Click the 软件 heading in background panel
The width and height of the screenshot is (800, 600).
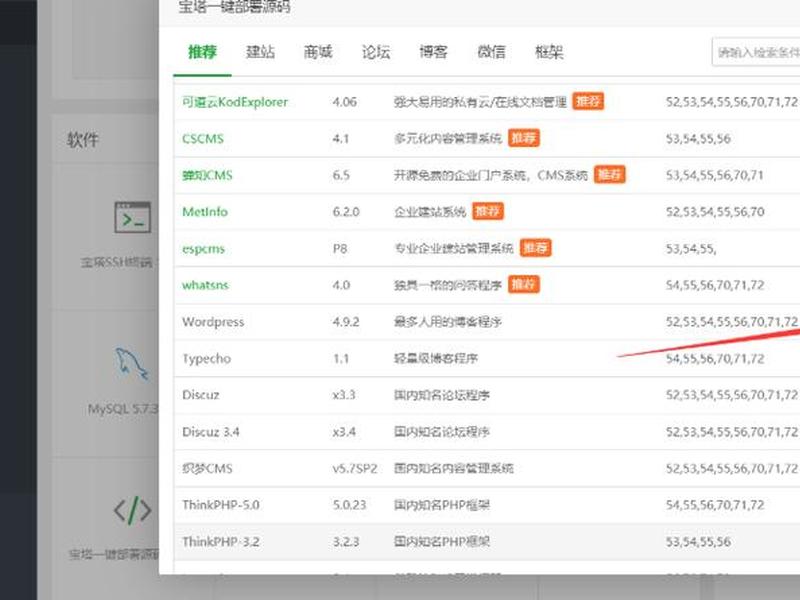pyautogui.click(x=83, y=139)
